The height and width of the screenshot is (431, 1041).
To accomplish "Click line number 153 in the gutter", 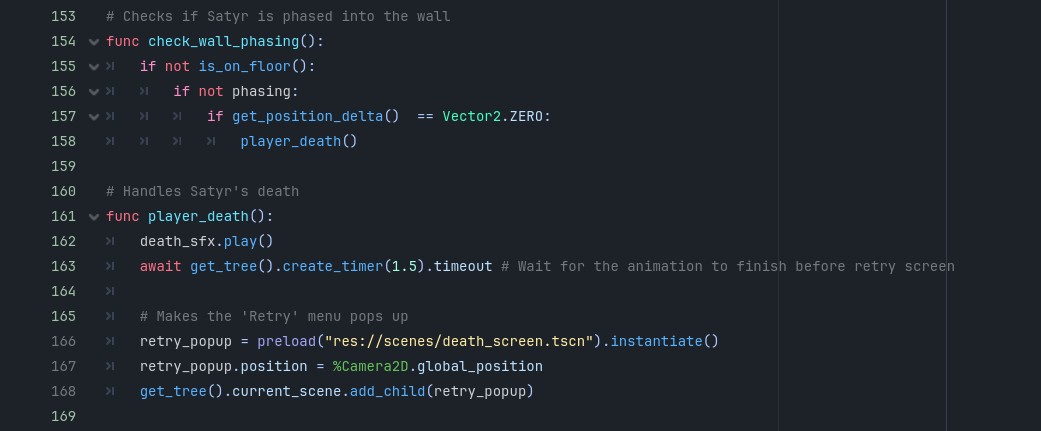I will 62,17.
